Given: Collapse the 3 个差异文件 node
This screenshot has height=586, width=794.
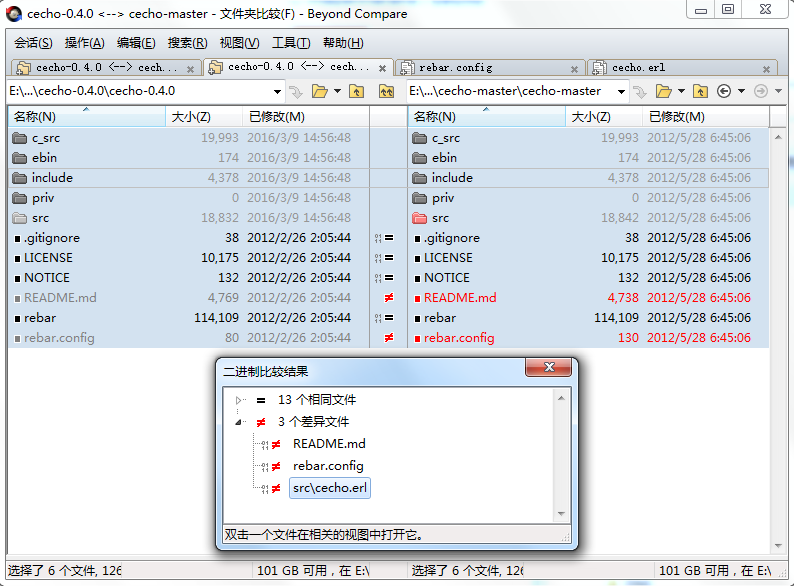Looking at the screenshot, I should (239, 422).
